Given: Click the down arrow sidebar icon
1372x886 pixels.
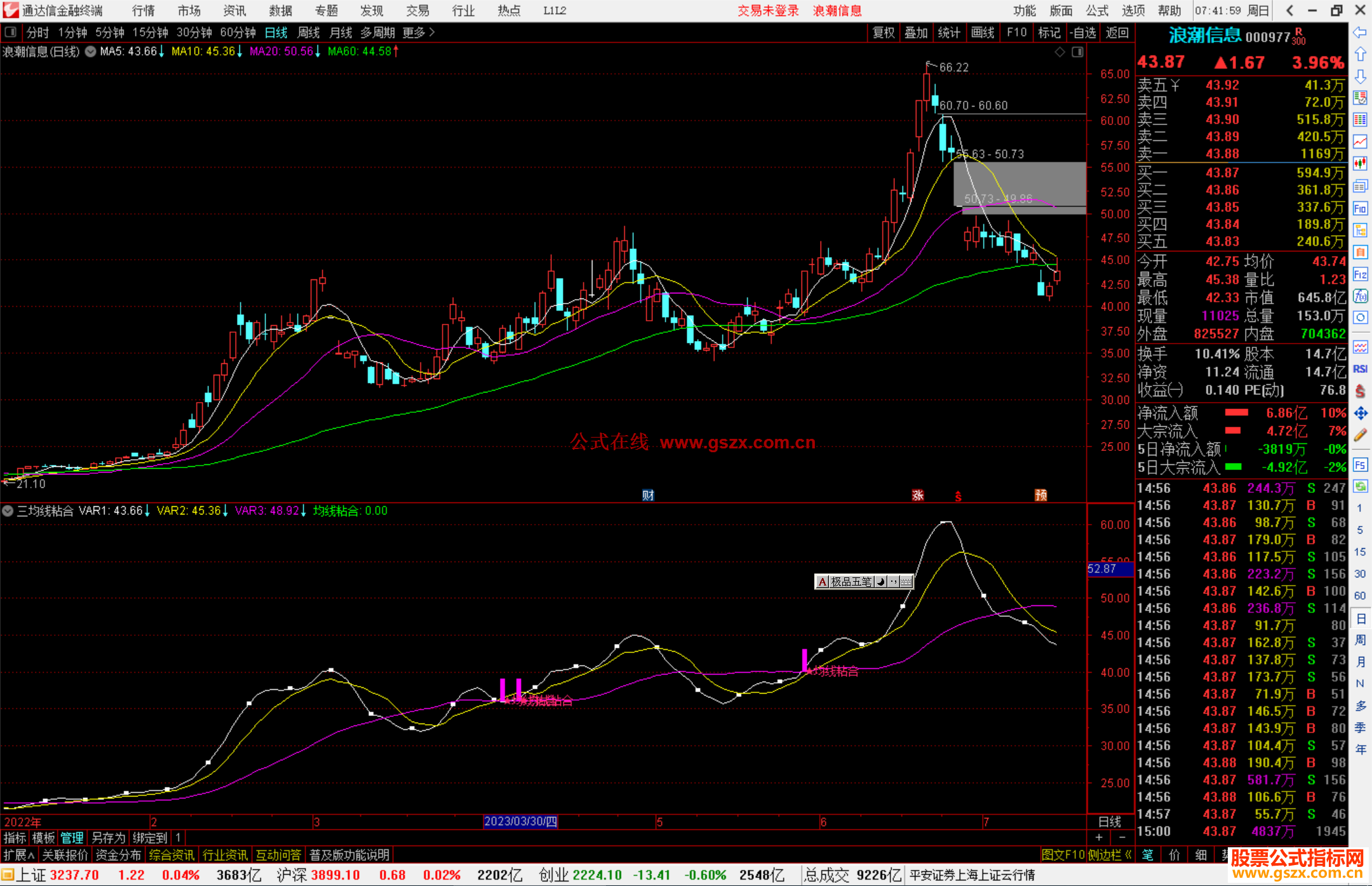Looking at the screenshot, I should click(1360, 76).
